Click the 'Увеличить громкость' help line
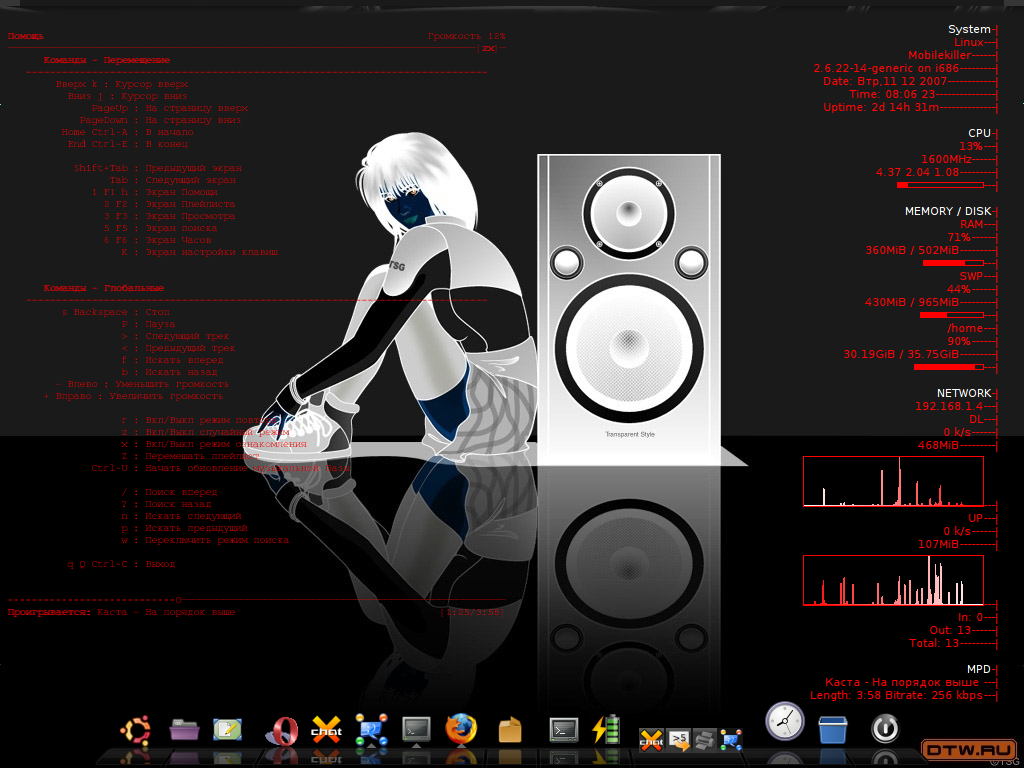This screenshot has width=1024, height=768. [x=133, y=396]
